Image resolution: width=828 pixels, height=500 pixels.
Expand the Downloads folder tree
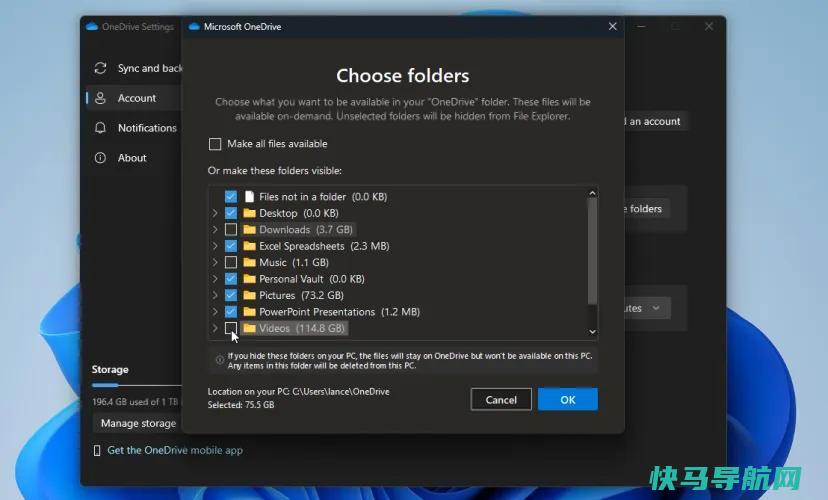click(x=215, y=229)
